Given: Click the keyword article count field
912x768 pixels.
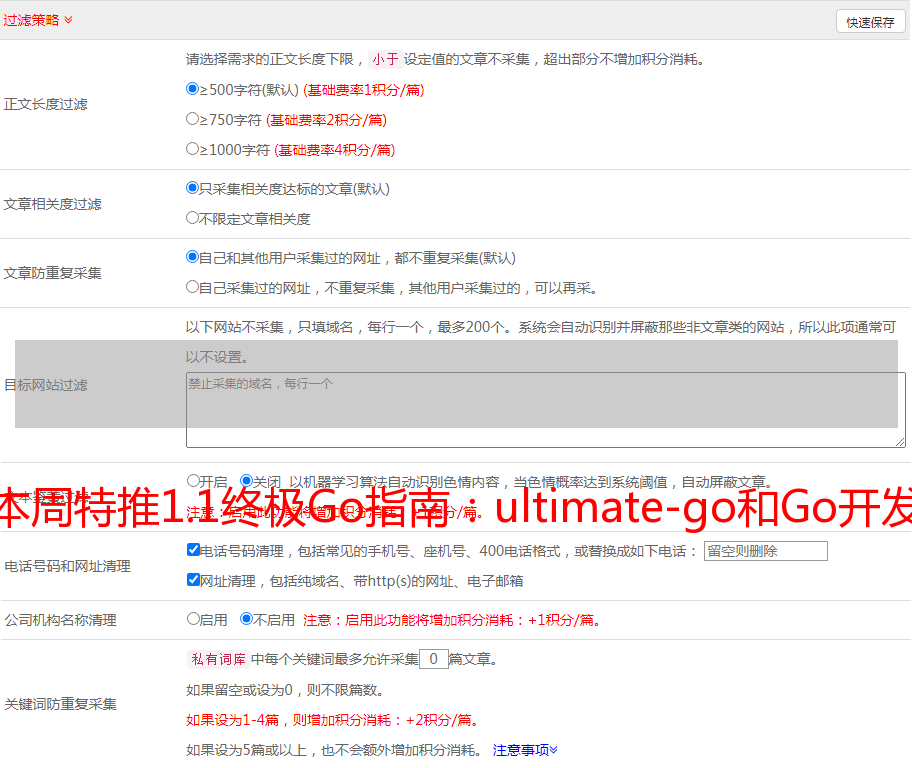Looking at the screenshot, I should coord(433,659).
